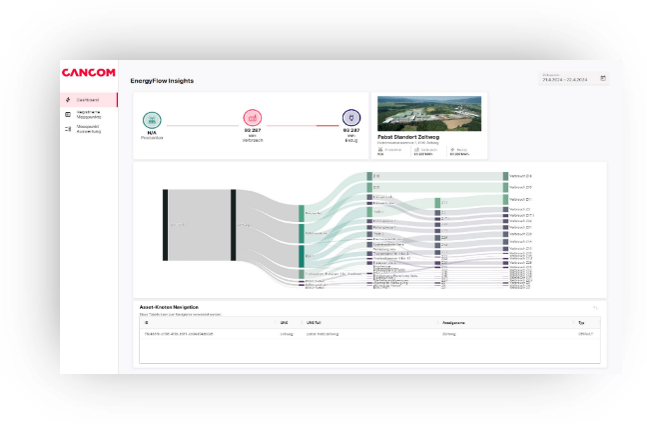Click the lightning bolt Dashboard icon
647x424 pixels.
67,100
